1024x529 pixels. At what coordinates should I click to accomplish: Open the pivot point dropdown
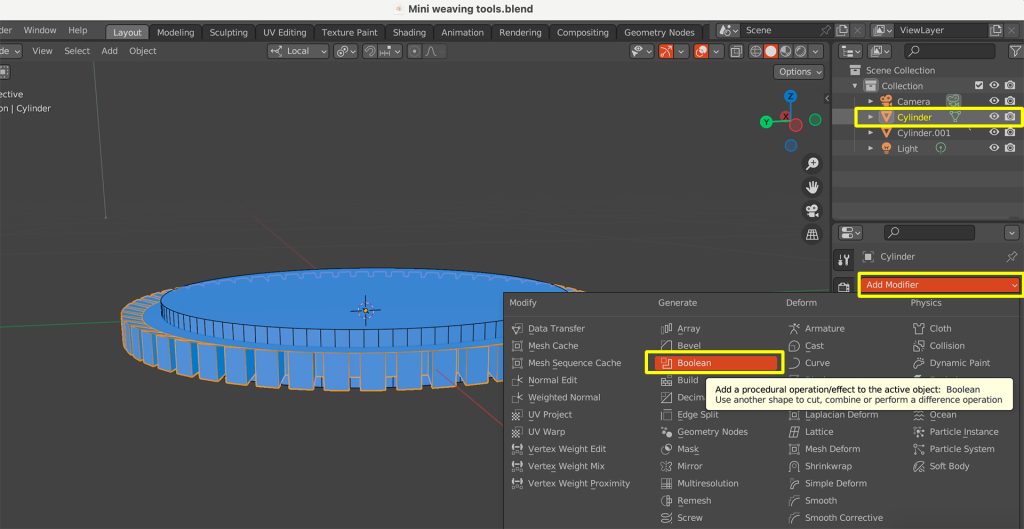345,51
